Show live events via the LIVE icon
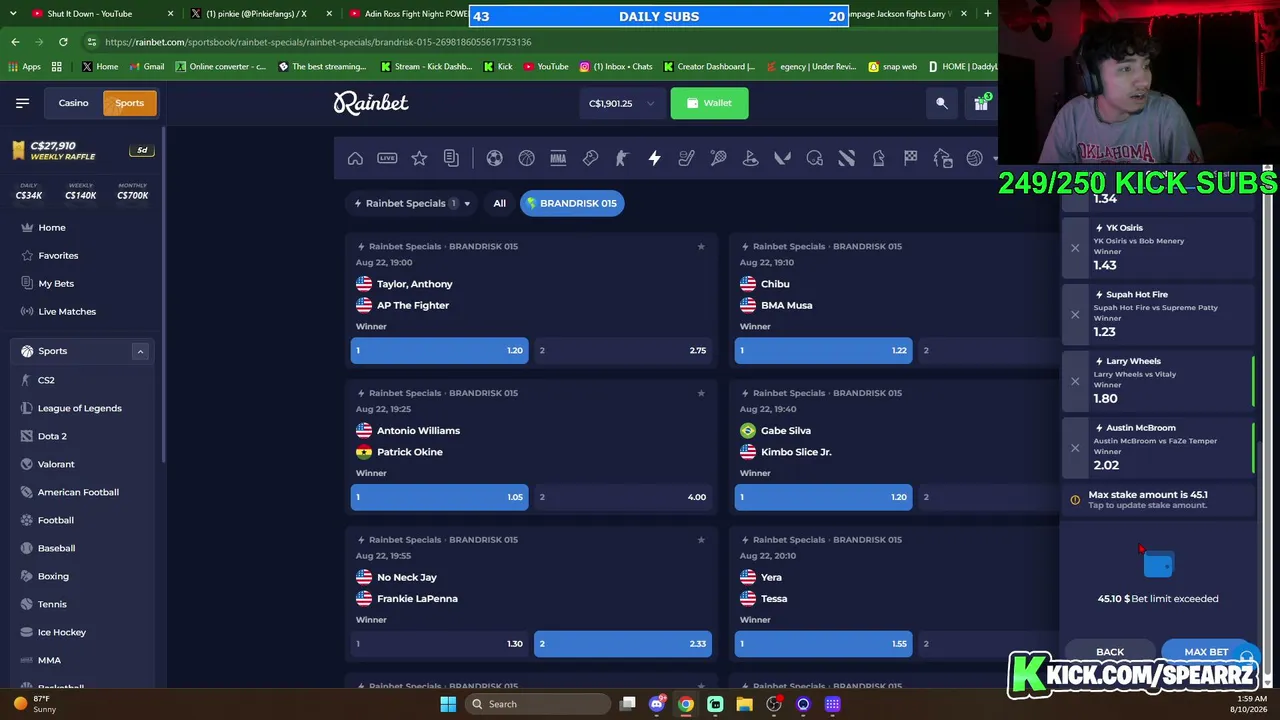1280x720 pixels. click(387, 158)
